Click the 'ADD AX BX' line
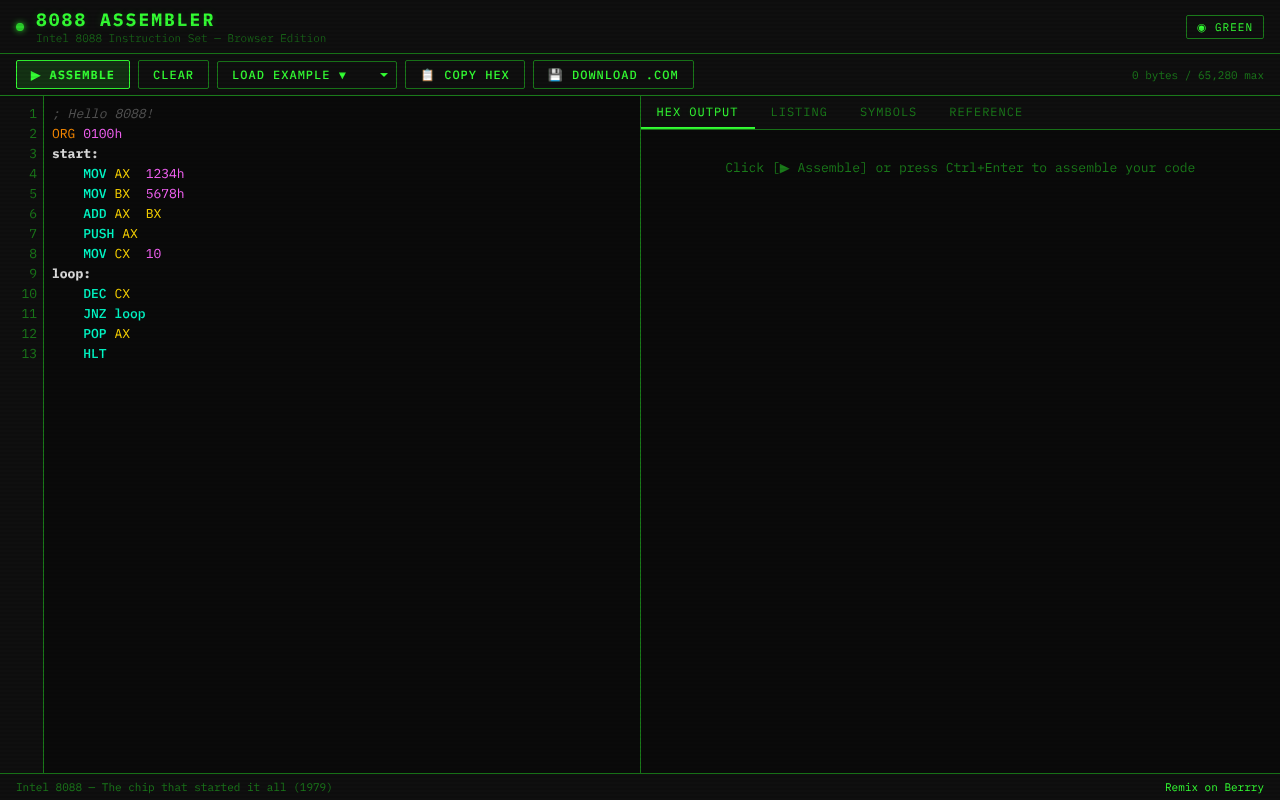1280x800 pixels. tap(122, 214)
